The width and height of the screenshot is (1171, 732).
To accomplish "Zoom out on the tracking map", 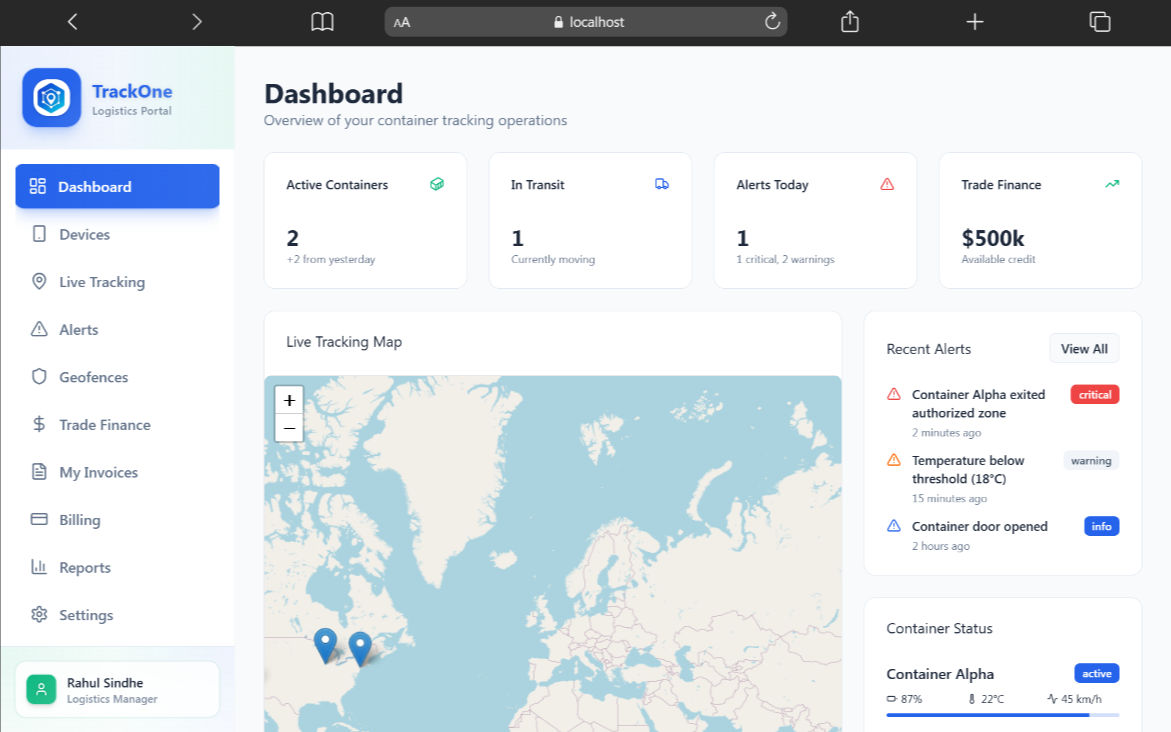I will [289, 428].
